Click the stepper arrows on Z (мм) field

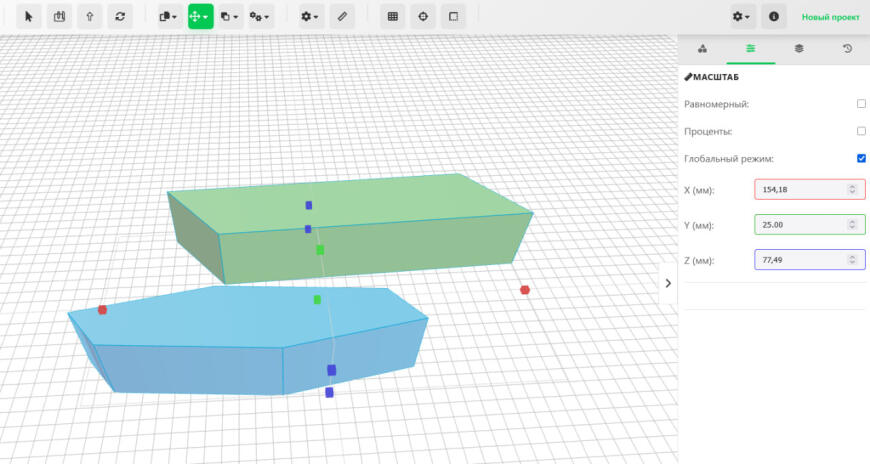tap(852, 260)
